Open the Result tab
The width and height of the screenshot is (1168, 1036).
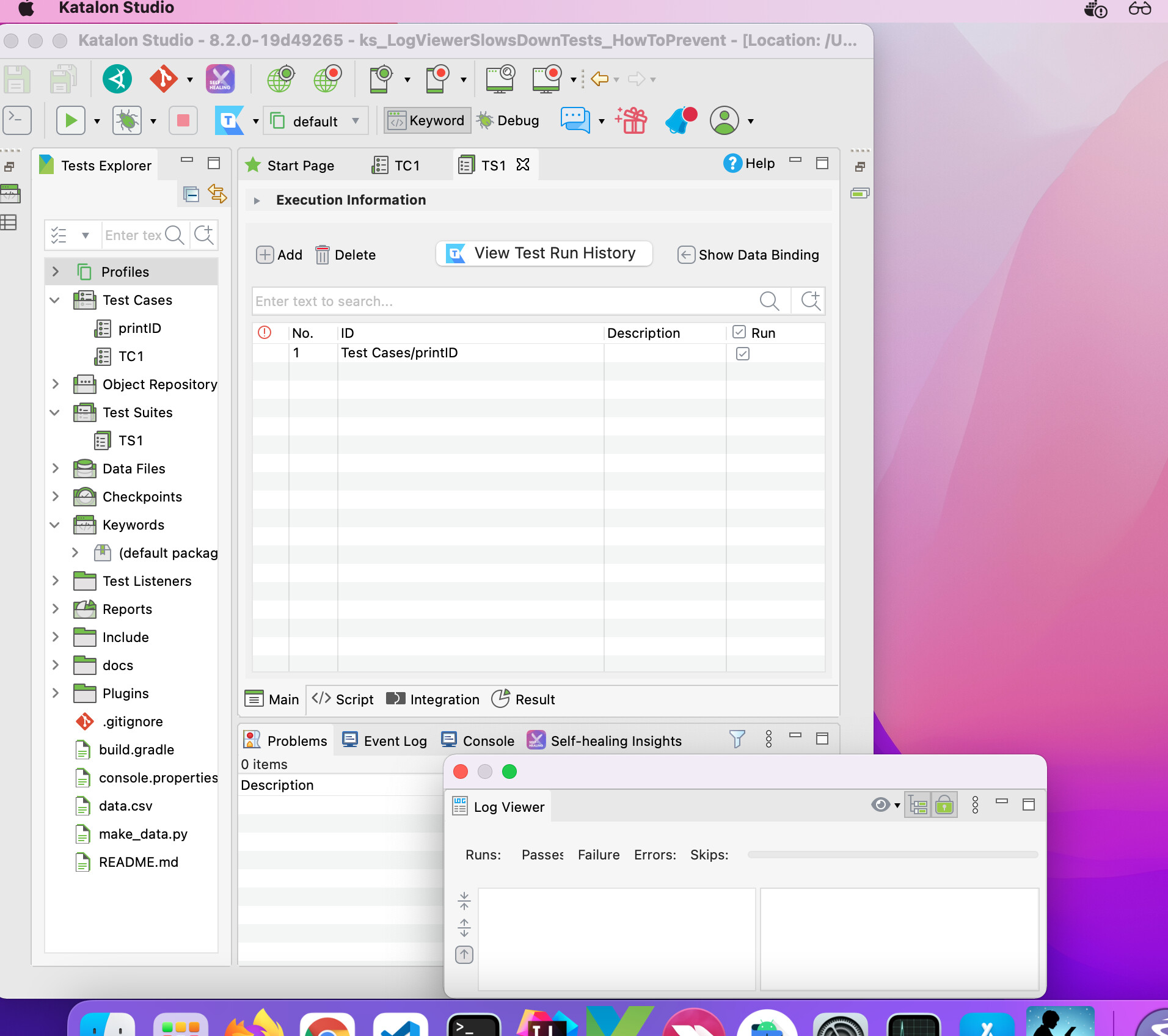coord(524,699)
